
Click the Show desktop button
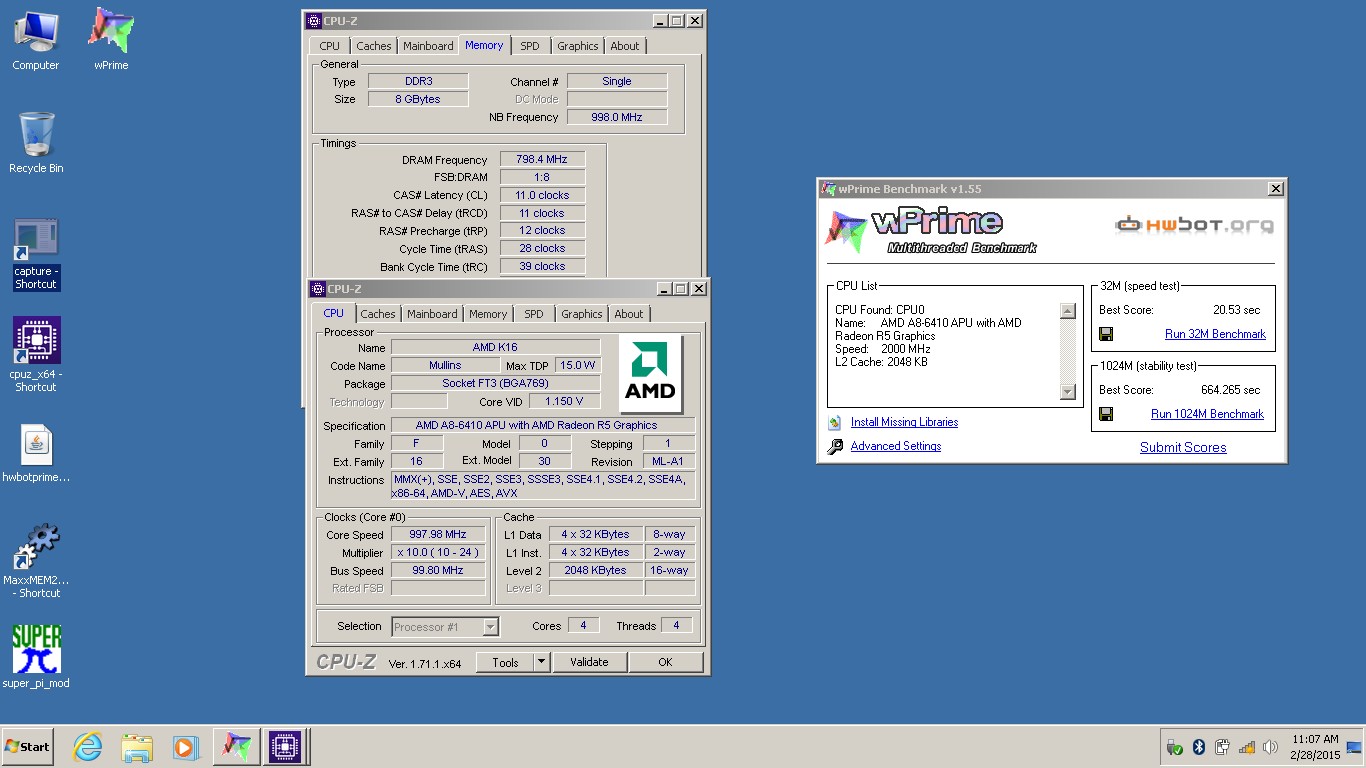pyautogui.click(x=1355, y=747)
